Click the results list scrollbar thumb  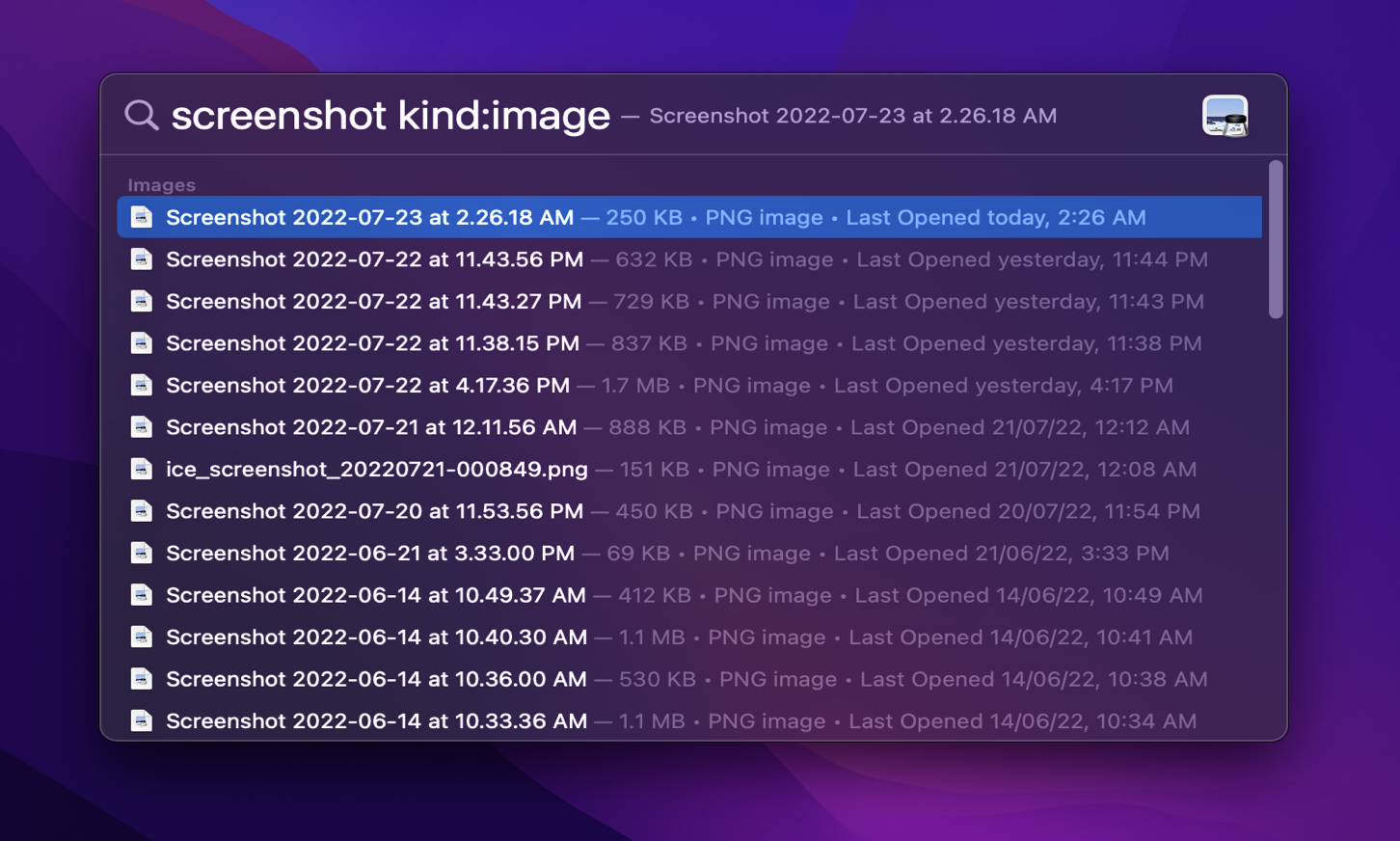1276,239
